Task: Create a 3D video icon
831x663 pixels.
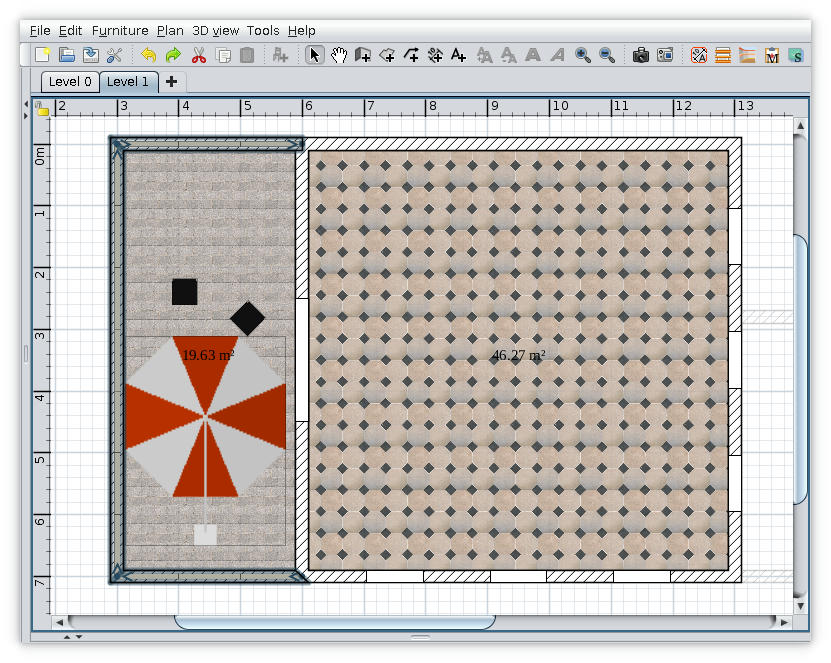Action: pyautogui.click(x=665, y=55)
